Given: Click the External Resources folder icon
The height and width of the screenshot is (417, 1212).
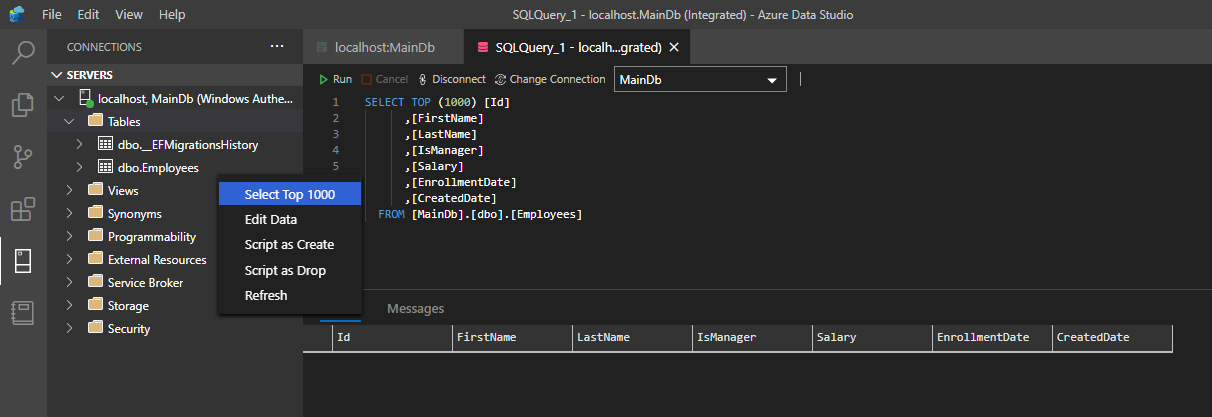Looking at the screenshot, I should point(96,259).
